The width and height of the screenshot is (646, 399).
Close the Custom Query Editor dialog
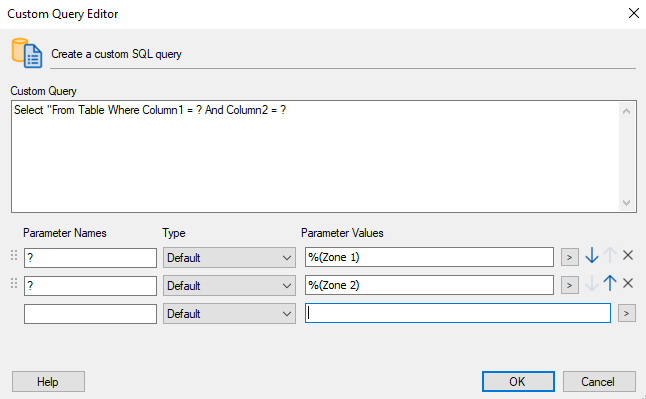(634, 14)
